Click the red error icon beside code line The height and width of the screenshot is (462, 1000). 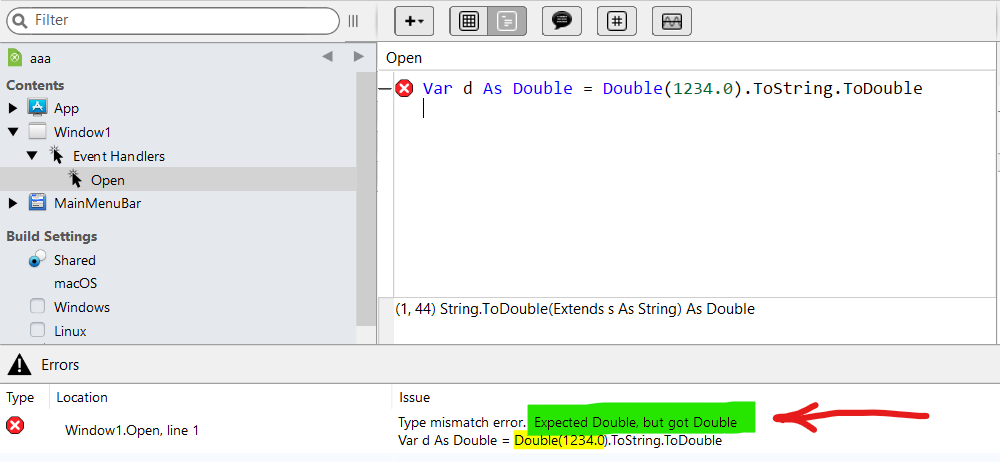tap(404, 88)
